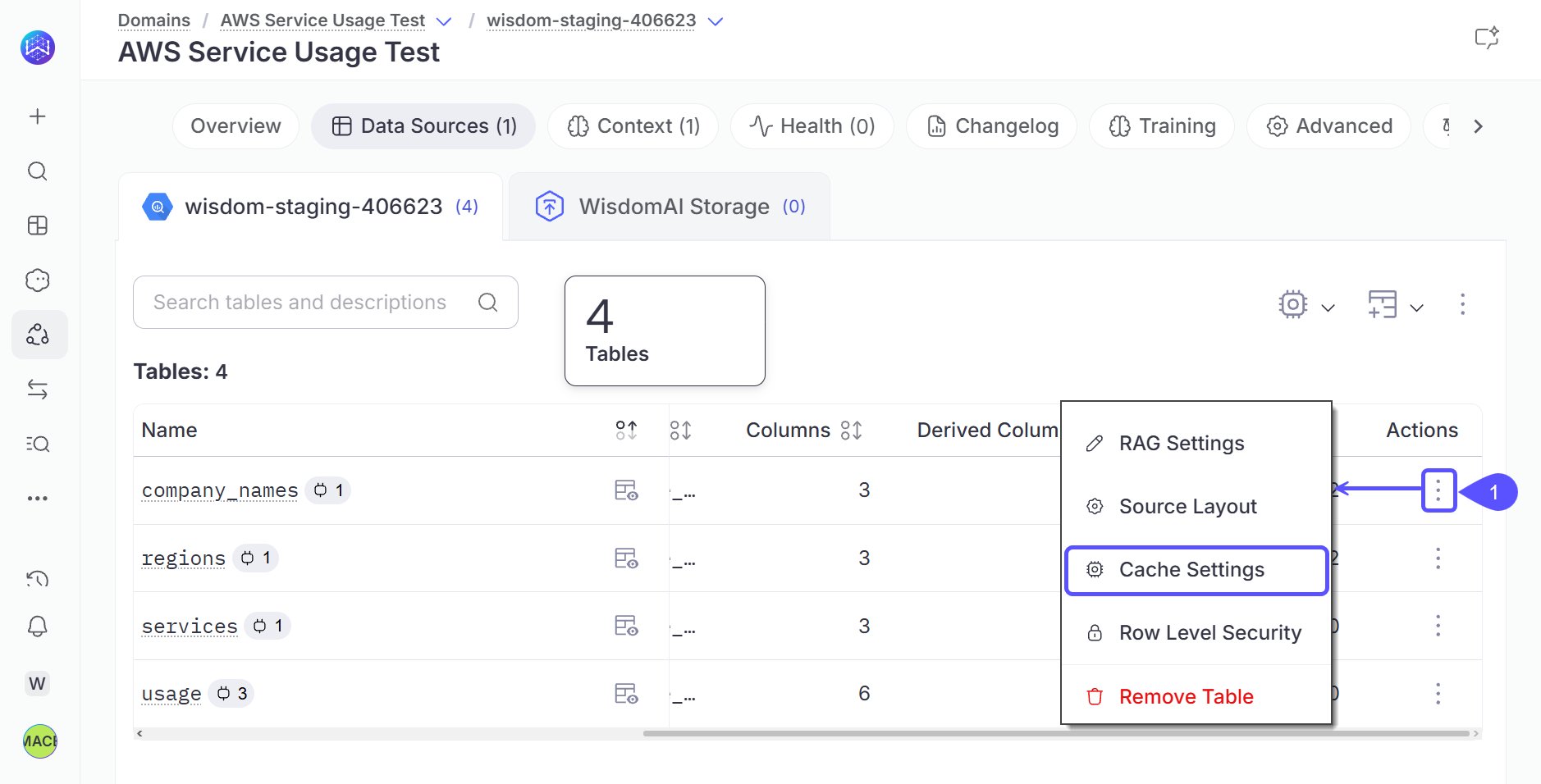
Task: Select the highlighted domains icon in the sidebar
Action: coord(39,335)
